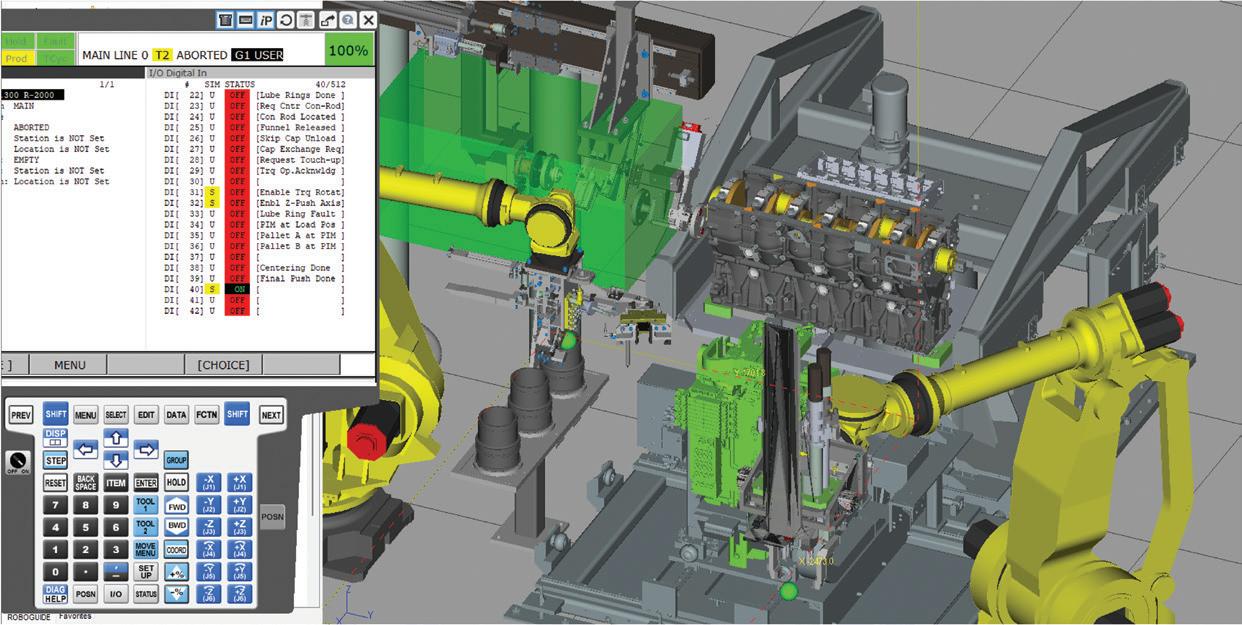
Task: Click the ENTER key on keypad
Action: point(146,482)
